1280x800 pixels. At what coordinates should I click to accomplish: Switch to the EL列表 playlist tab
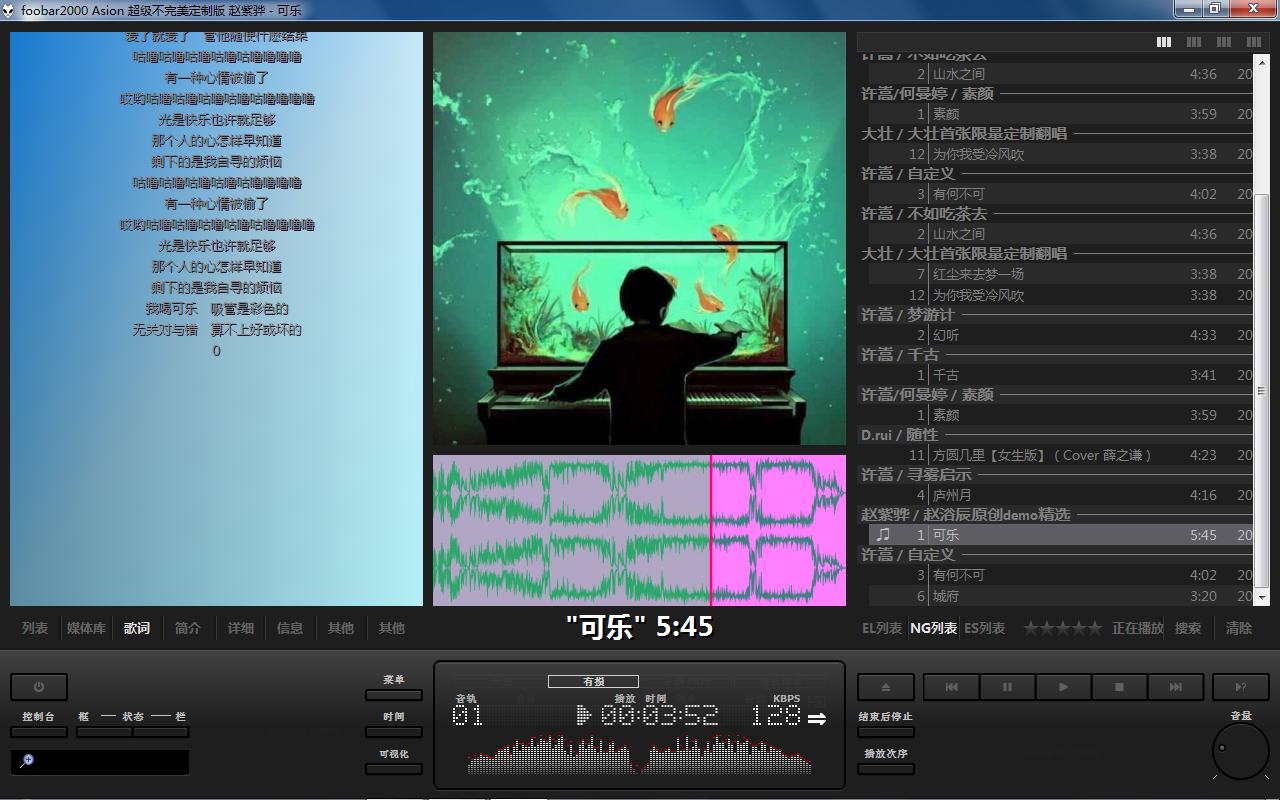point(882,628)
